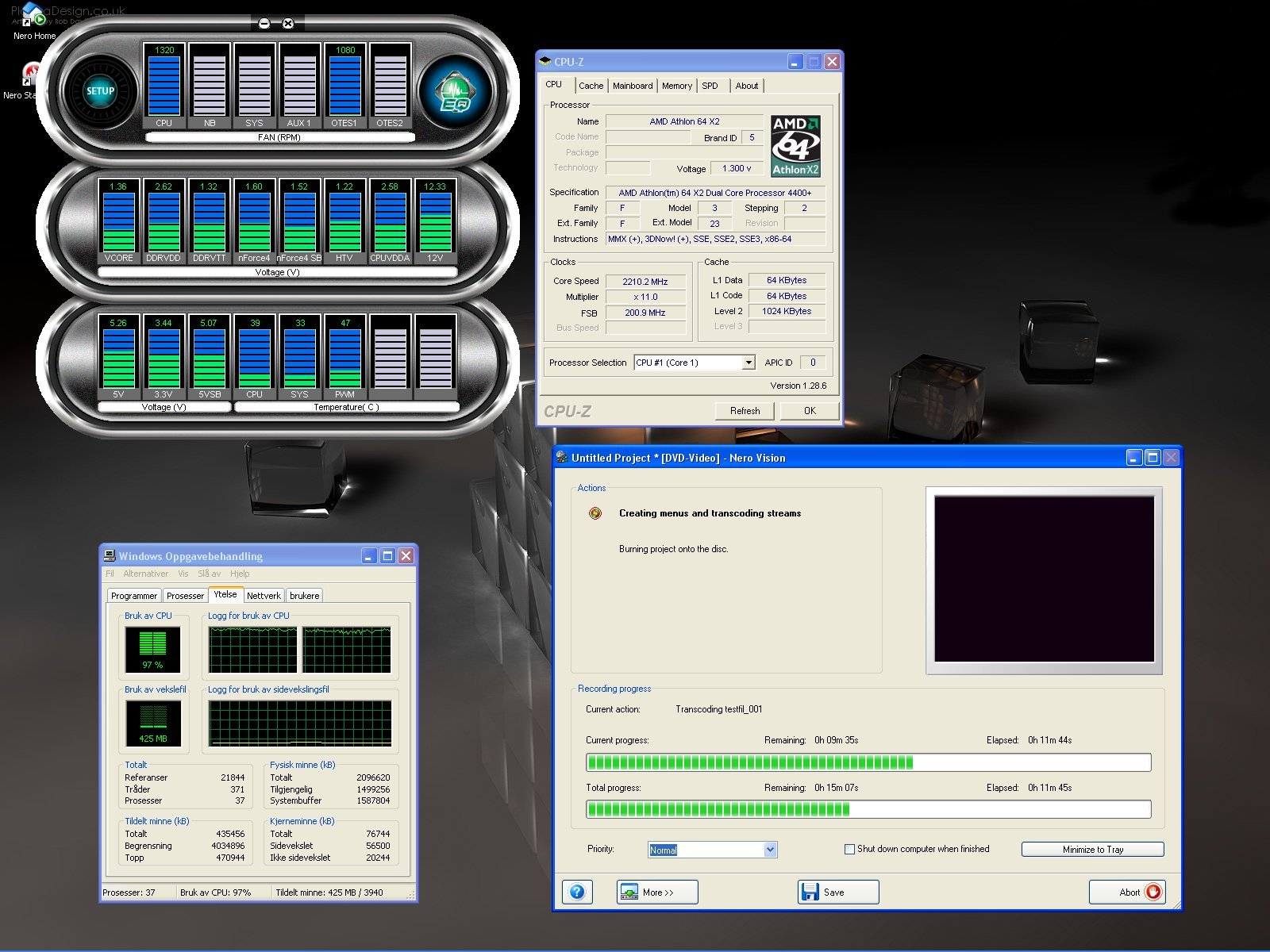Click the Core Speed value field
The image size is (1270, 952).
pos(645,282)
